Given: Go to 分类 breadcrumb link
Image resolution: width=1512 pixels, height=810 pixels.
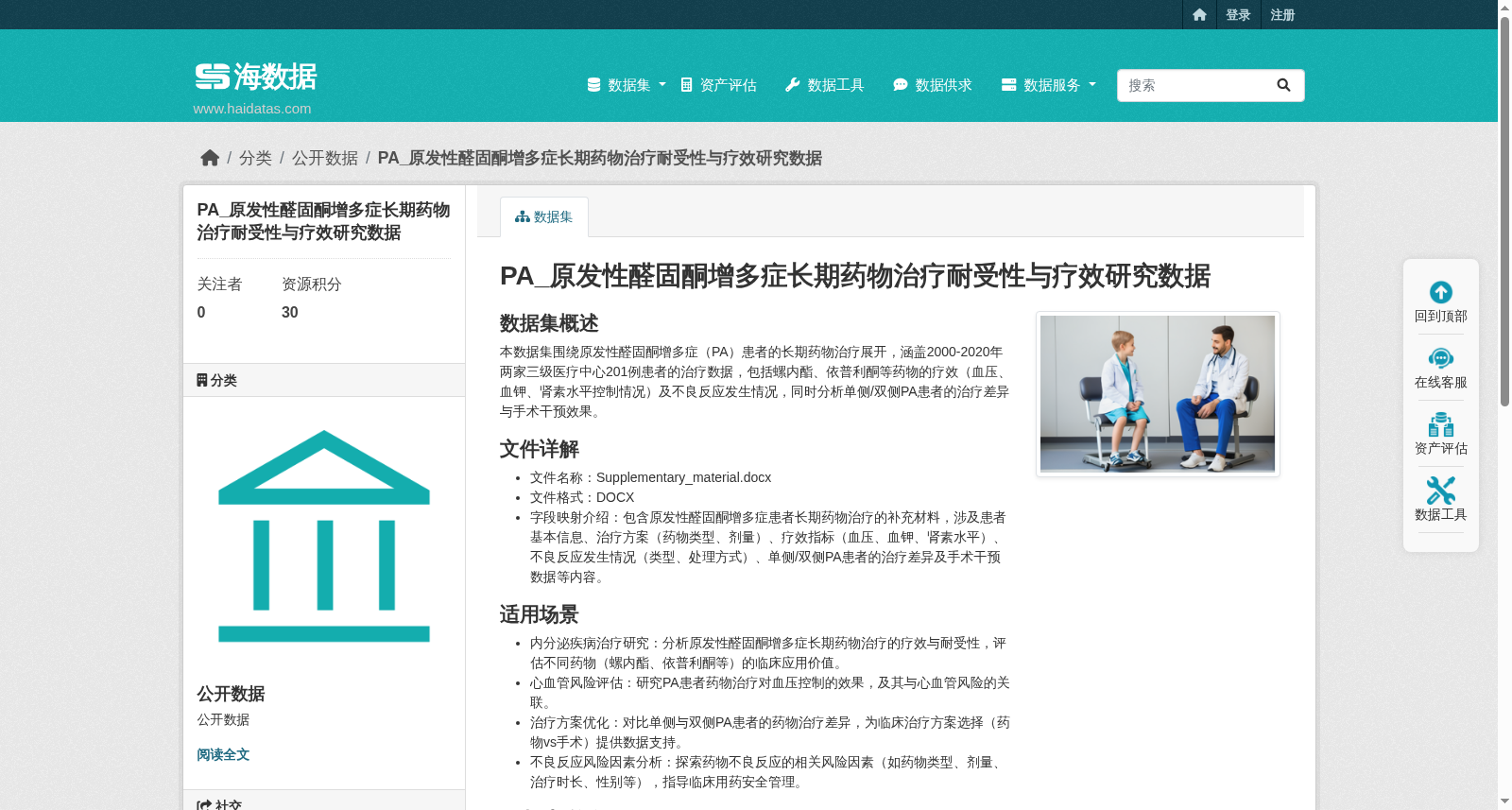Looking at the screenshot, I should [255, 158].
